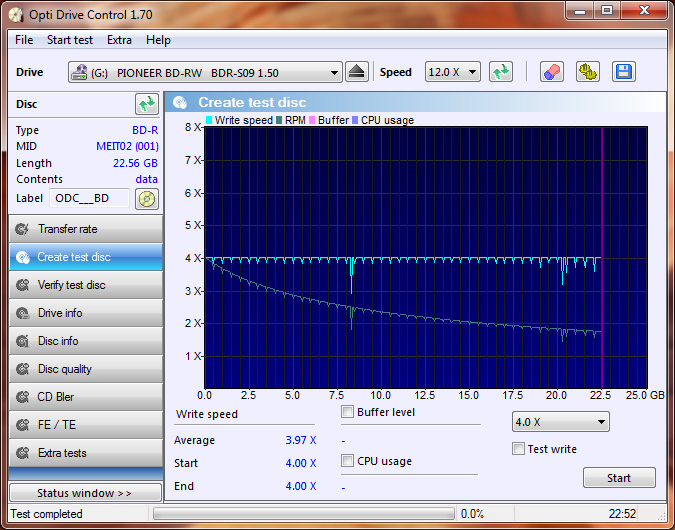Toggle the CPU usage checkbox
Image resolution: width=675 pixels, height=530 pixels.
[x=348, y=461]
